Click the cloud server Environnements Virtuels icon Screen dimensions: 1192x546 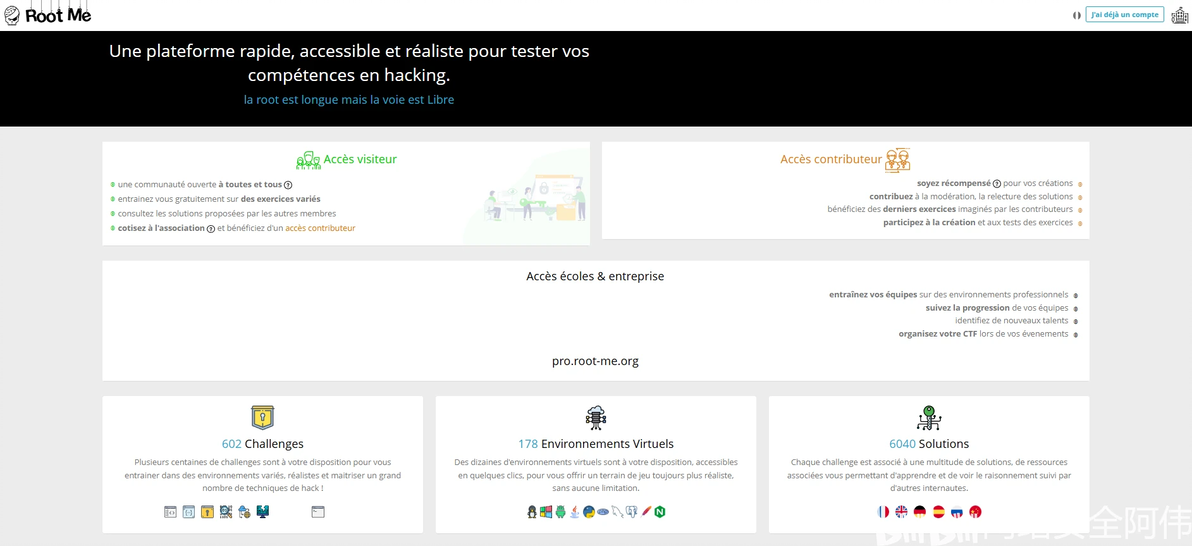tap(596, 417)
